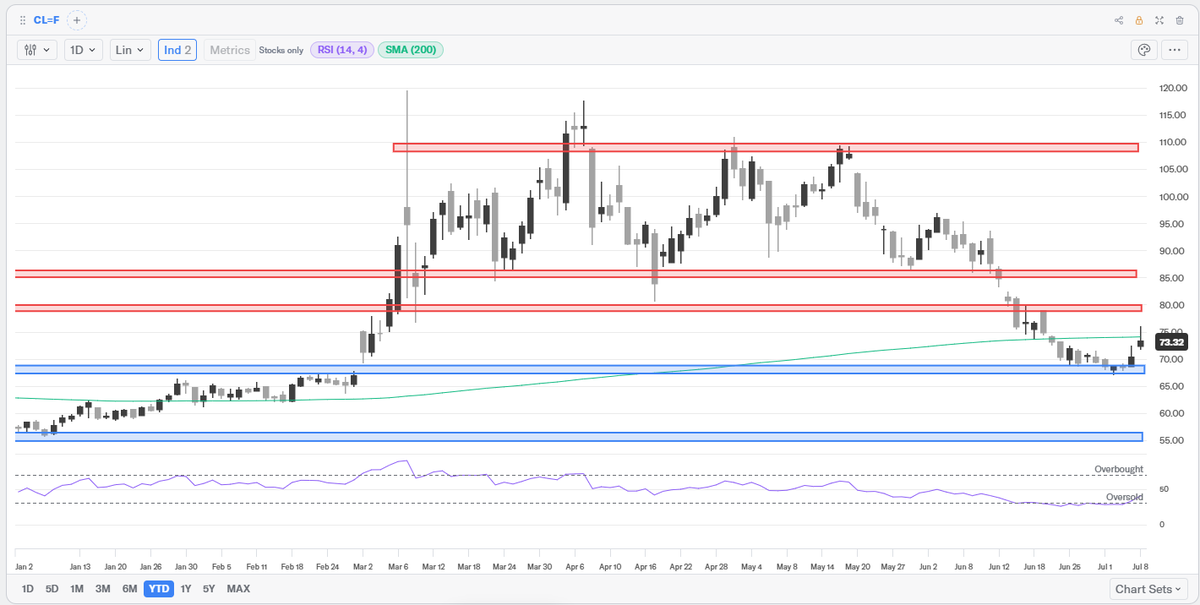Click the Metrics button
The image size is (1200, 605).
pyautogui.click(x=230, y=50)
